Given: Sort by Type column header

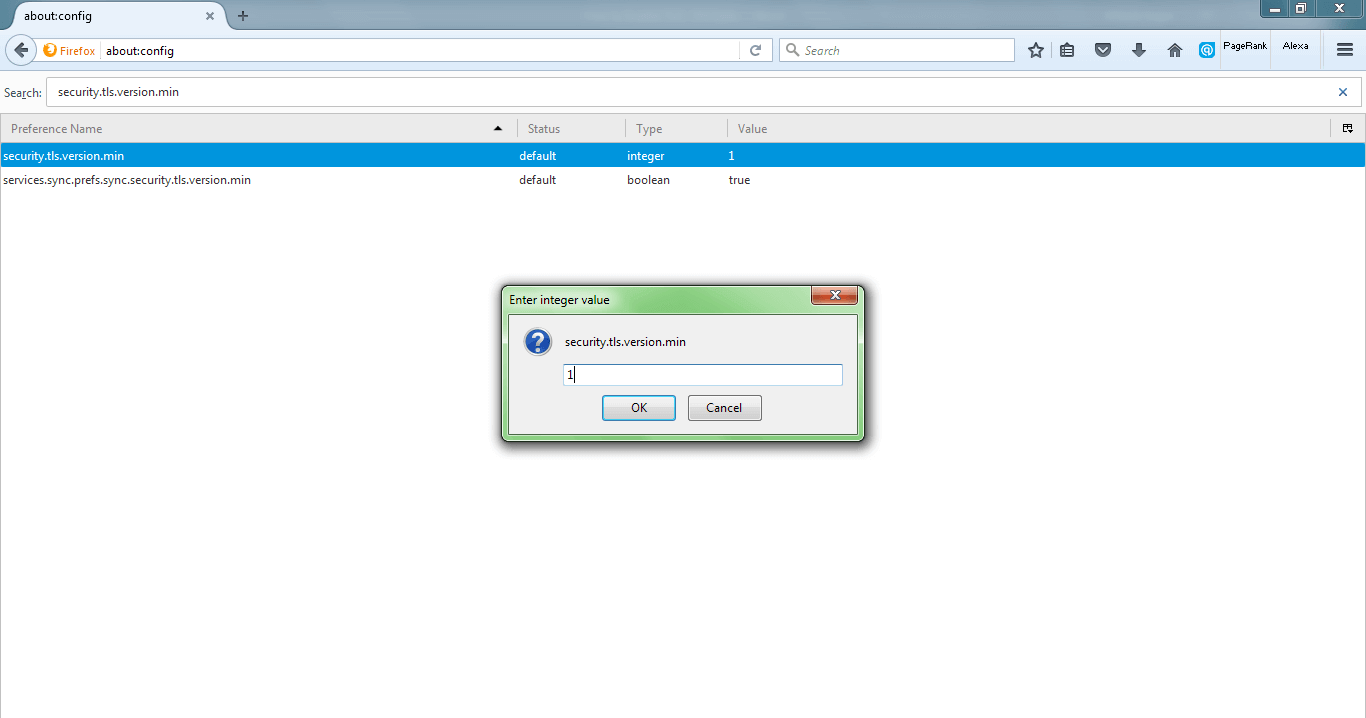Looking at the screenshot, I should [x=676, y=128].
